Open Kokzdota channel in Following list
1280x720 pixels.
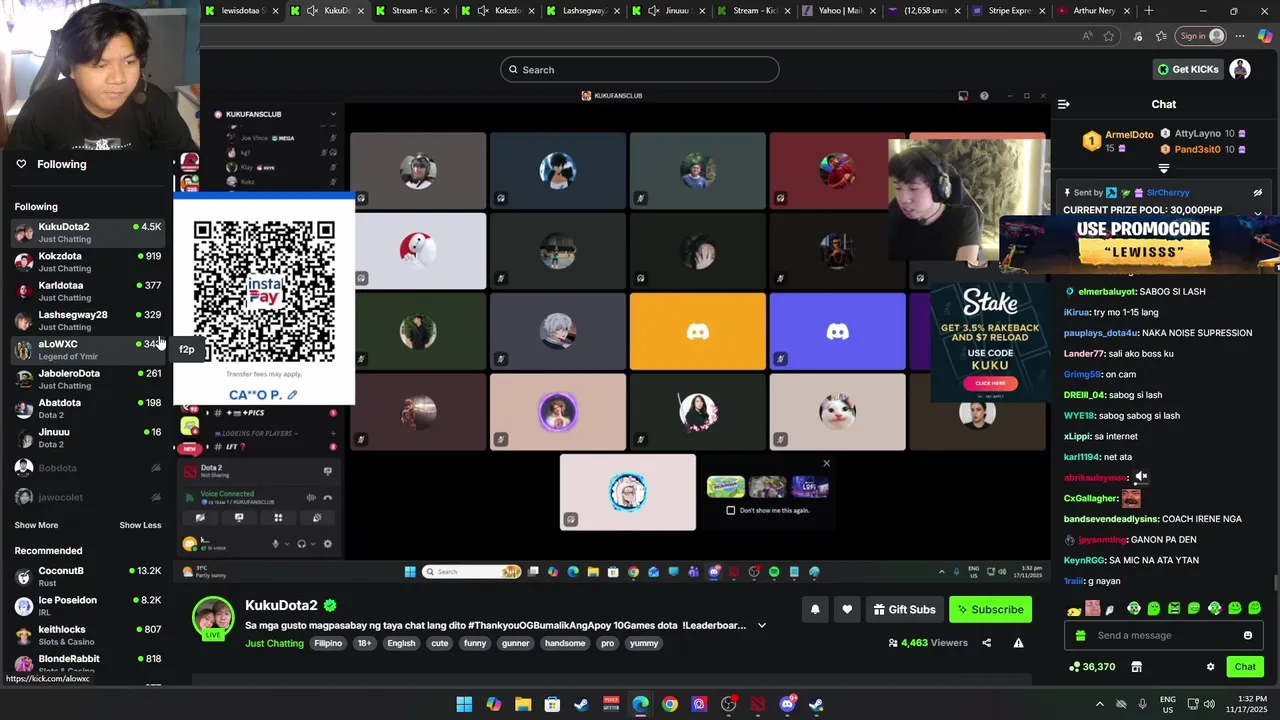tap(87, 262)
